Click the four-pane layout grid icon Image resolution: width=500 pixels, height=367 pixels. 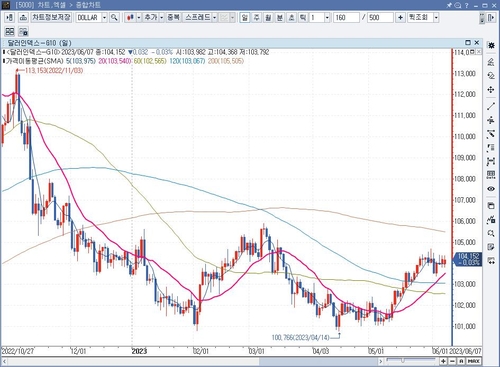pos(10,31)
